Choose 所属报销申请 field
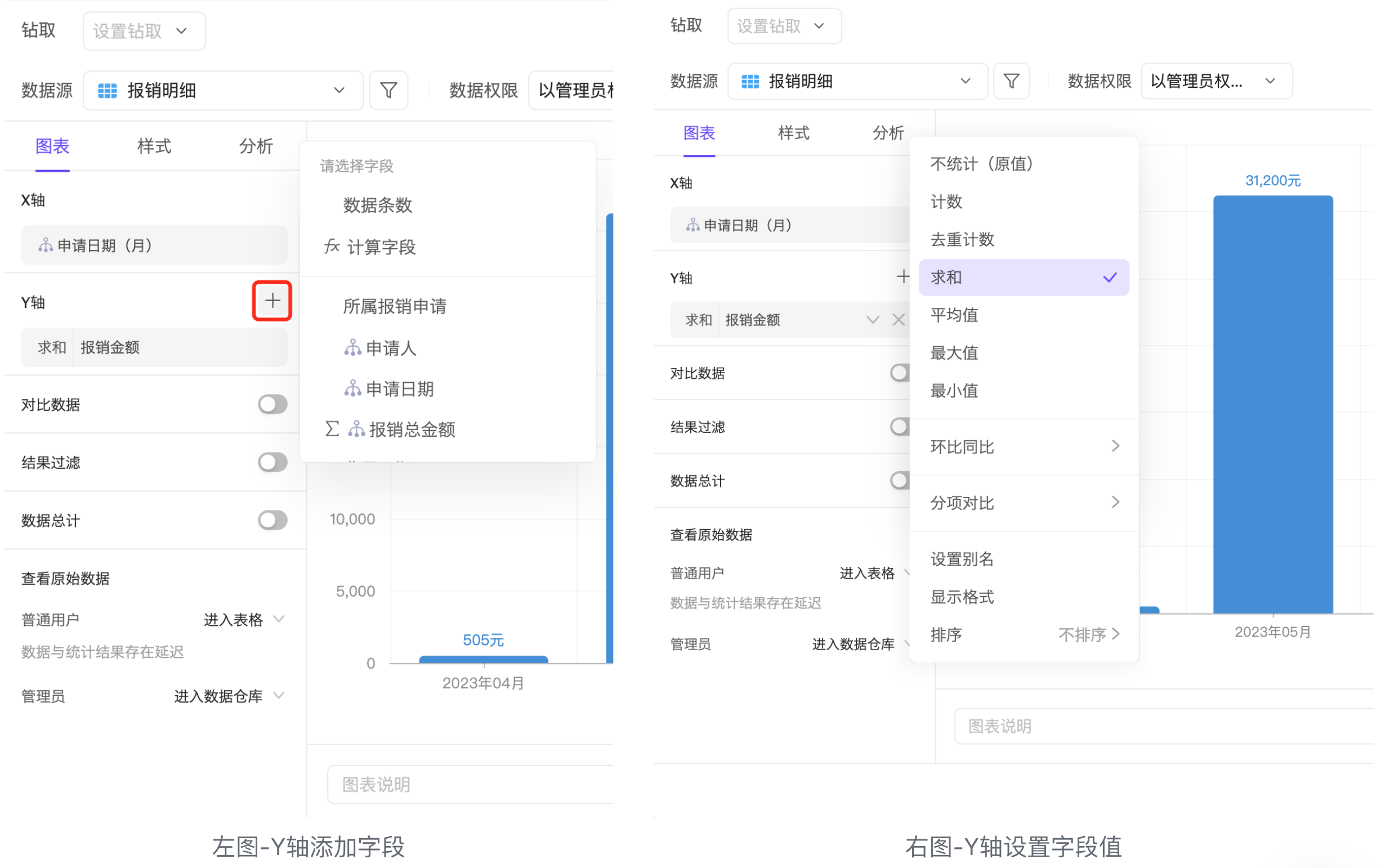Image resolution: width=1385 pixels, height=868 pixels. tap(448, 306)
